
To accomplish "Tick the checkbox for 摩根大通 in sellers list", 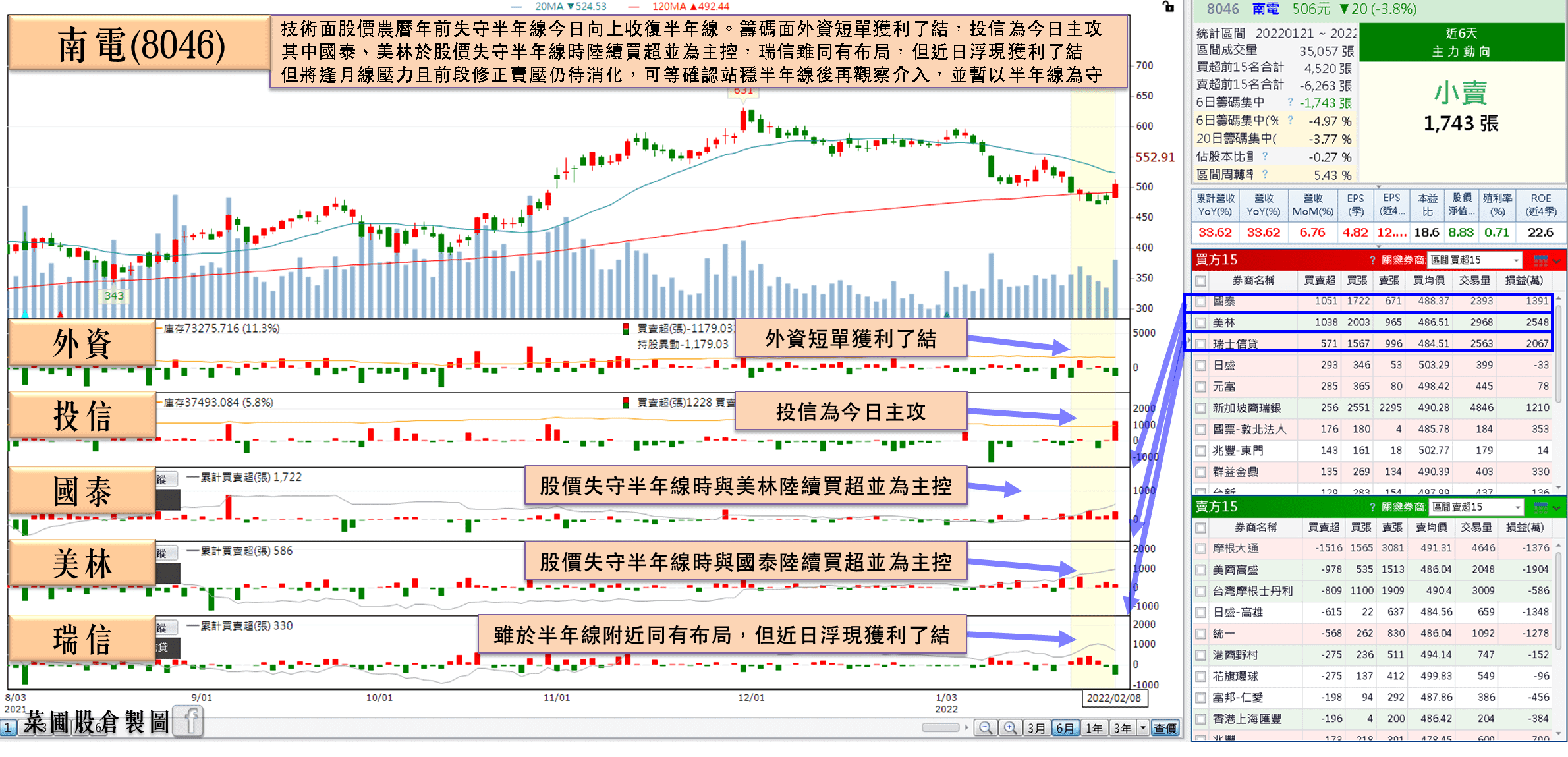I will click(x=1201, y=549).
